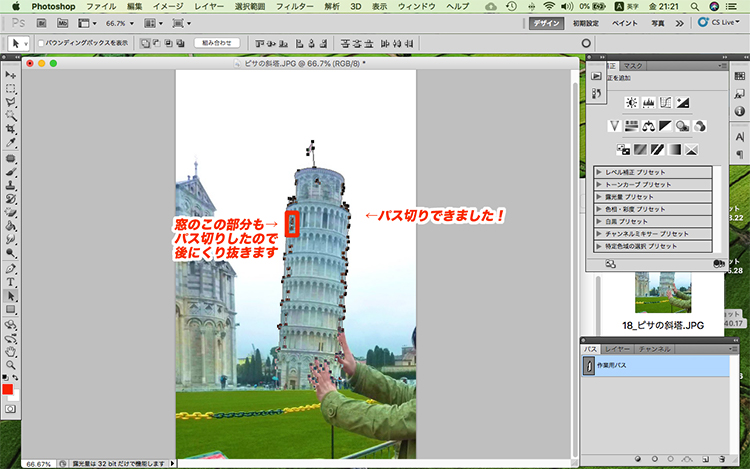This screenshot has height=469, width=750.
Task: Select the Rectangular Marquee tool
Action: click(11, 89)
